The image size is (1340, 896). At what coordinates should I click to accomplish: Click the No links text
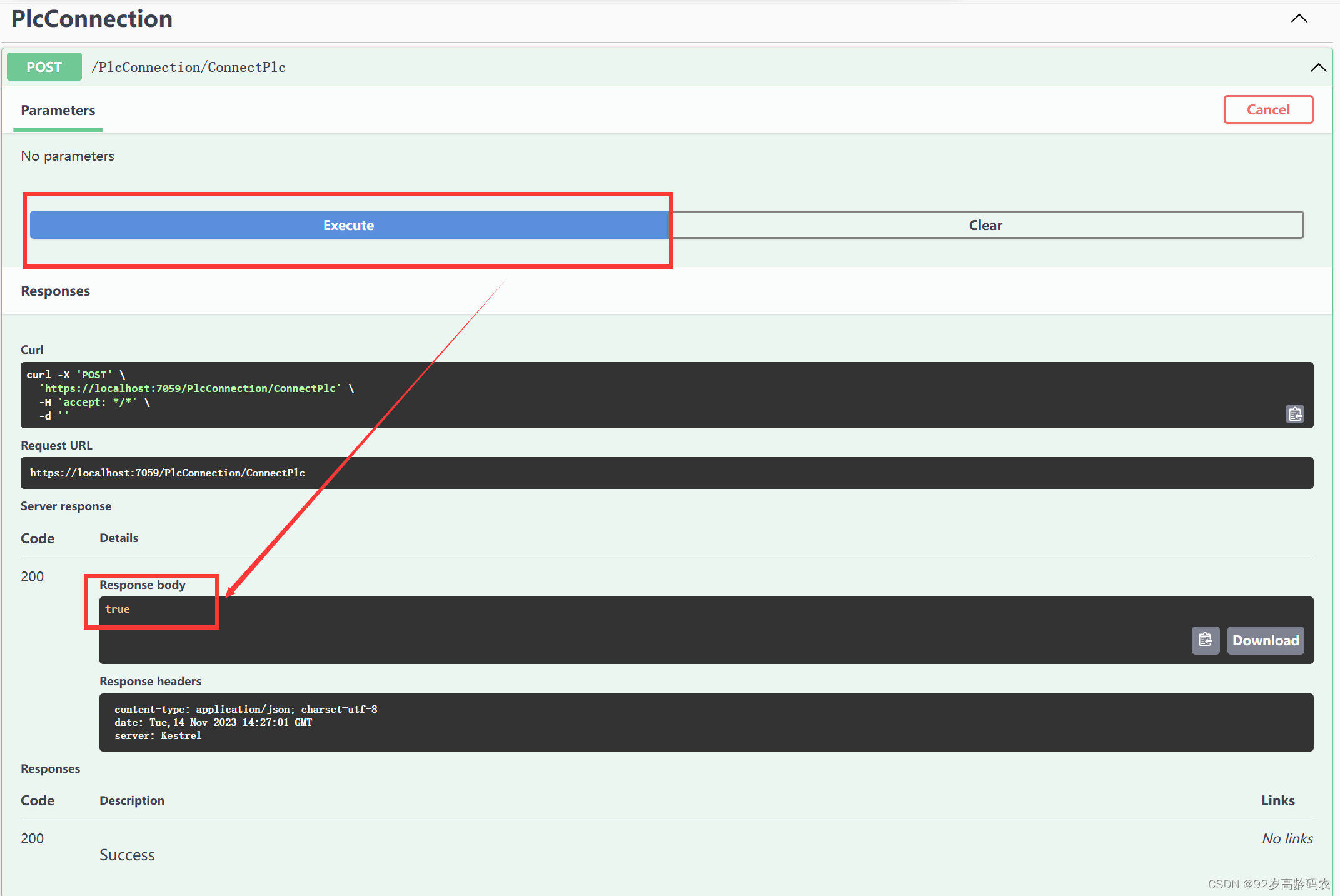coord(1287,838)
